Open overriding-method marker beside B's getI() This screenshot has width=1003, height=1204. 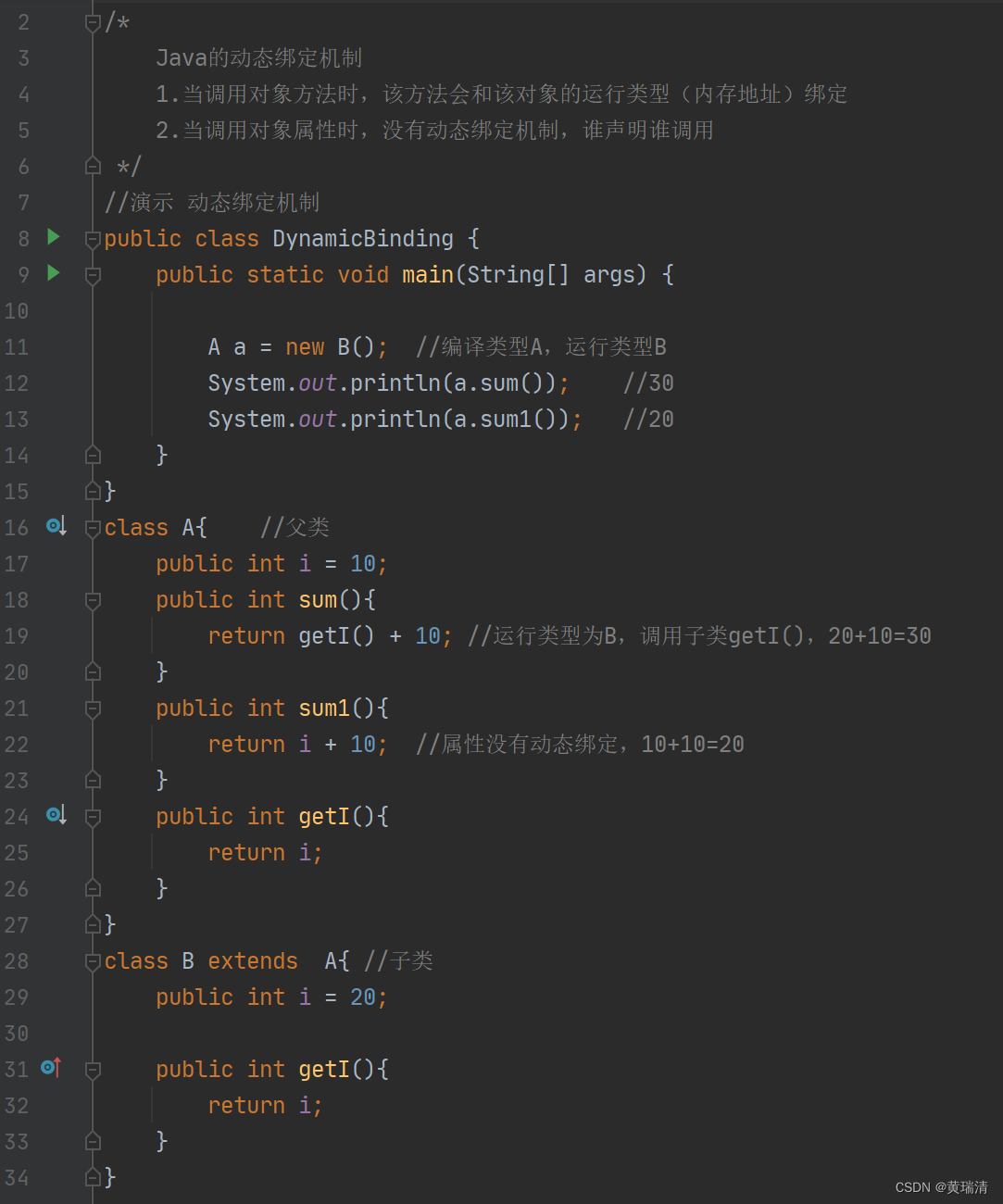point(51,1068)
